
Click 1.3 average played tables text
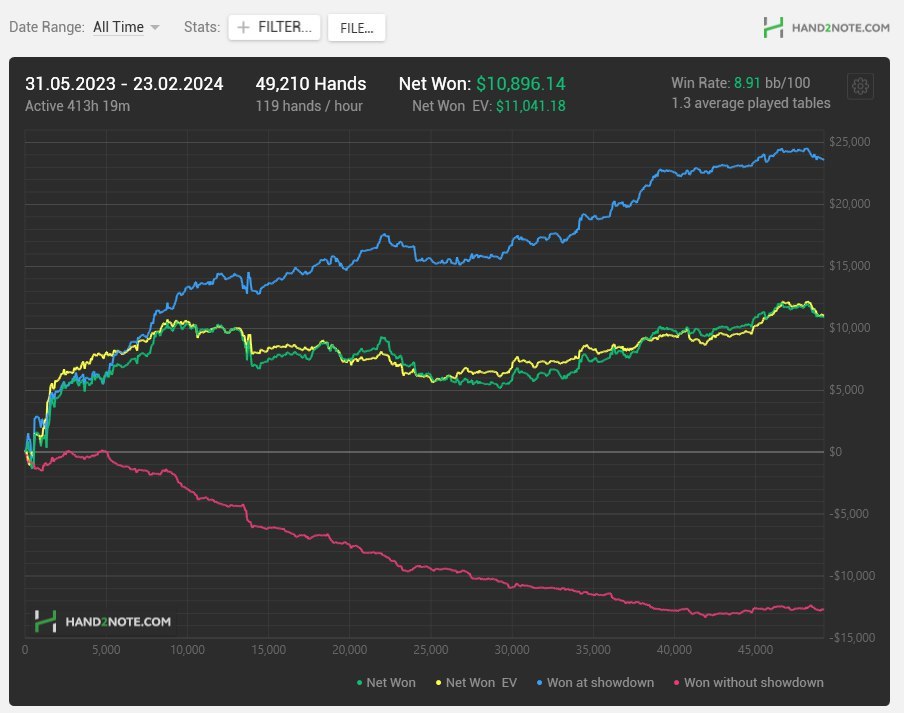click(x=751, y=103)
